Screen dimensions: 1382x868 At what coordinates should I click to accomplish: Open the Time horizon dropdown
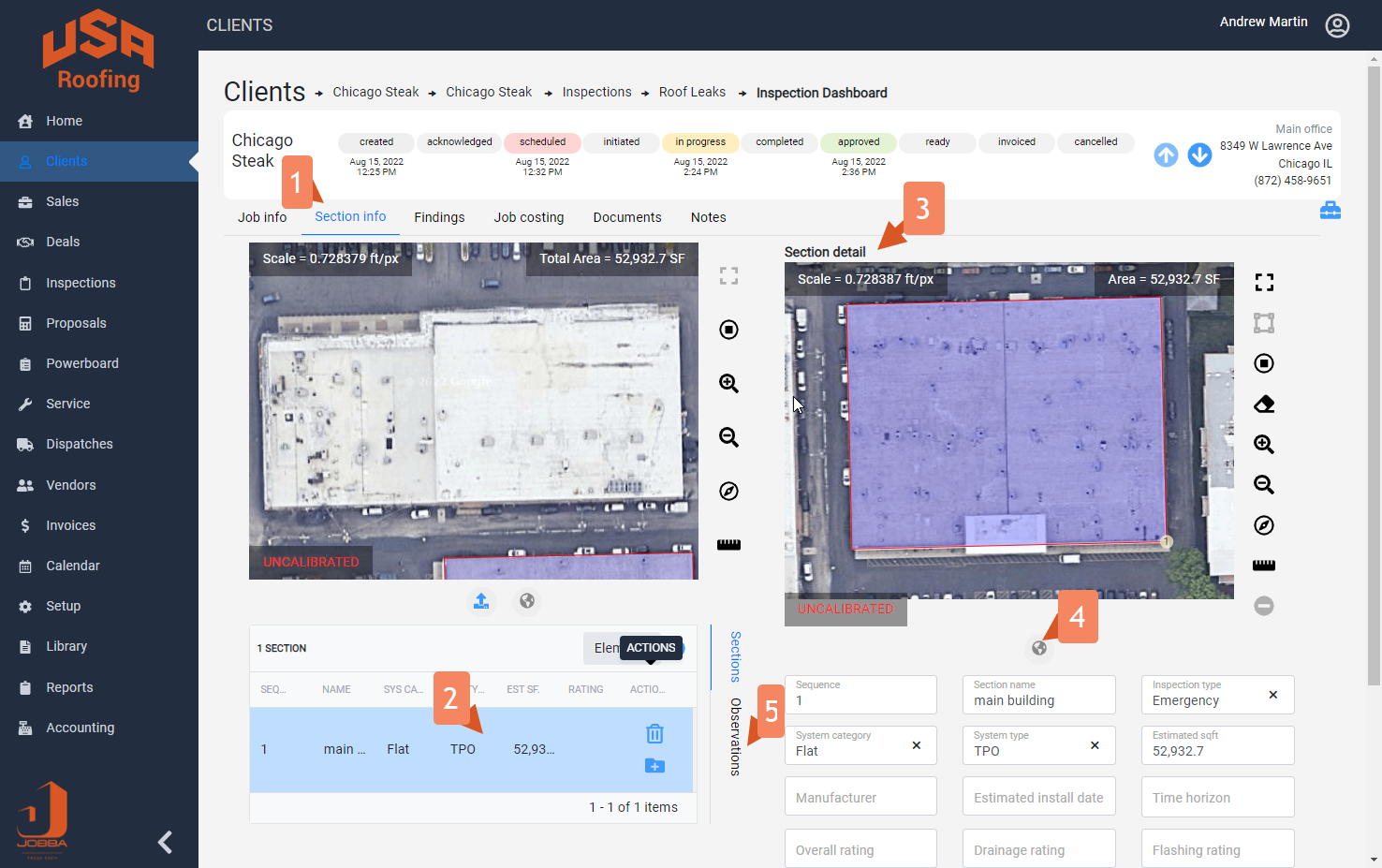point(1216,798)
